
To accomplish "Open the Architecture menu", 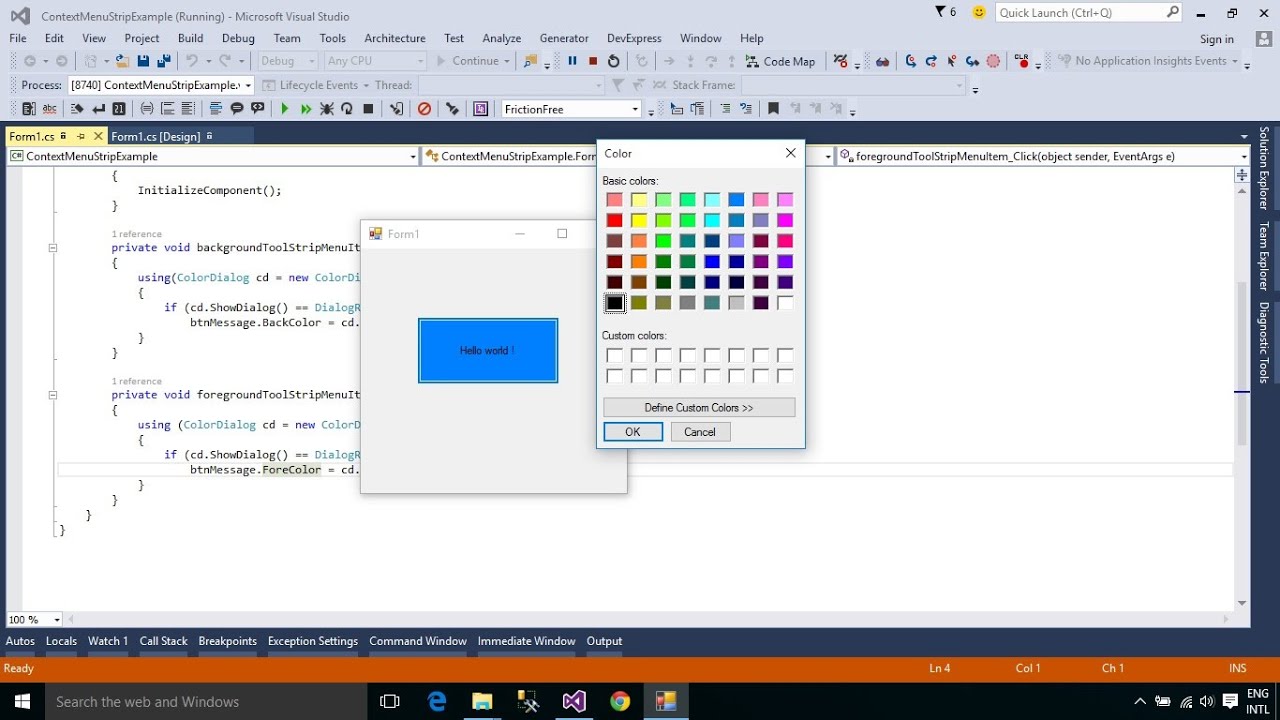I will point(395,38).
